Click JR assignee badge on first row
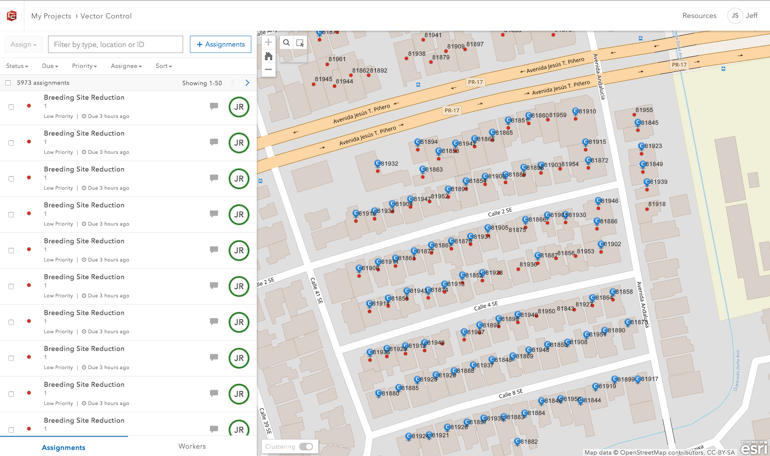This screenshot has width=770, height=456. pos(239,107)
